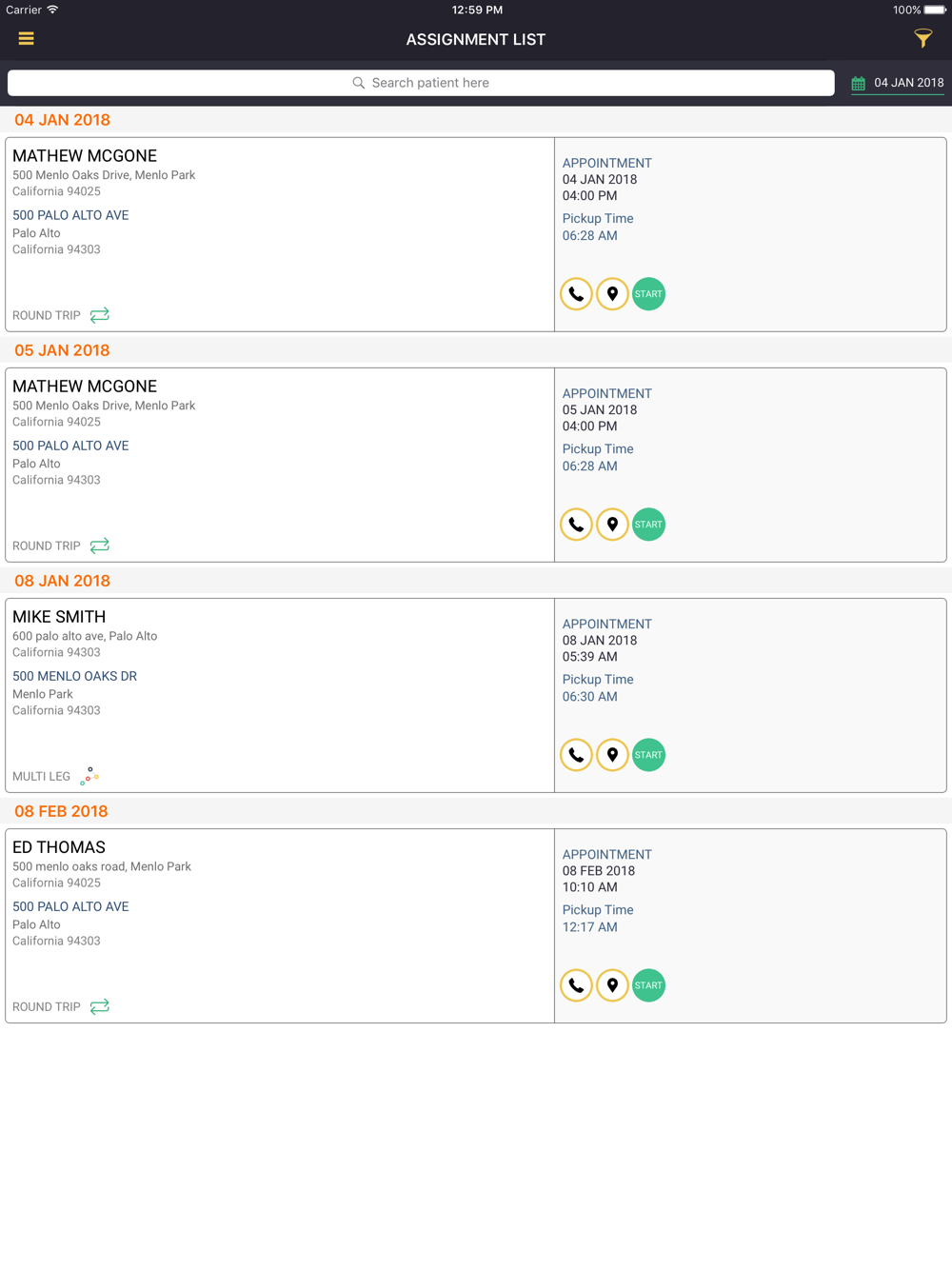Screen dimensions: 952x1270
Task: Show map location for Mike Smith's trip
Action: pos(612,755)
